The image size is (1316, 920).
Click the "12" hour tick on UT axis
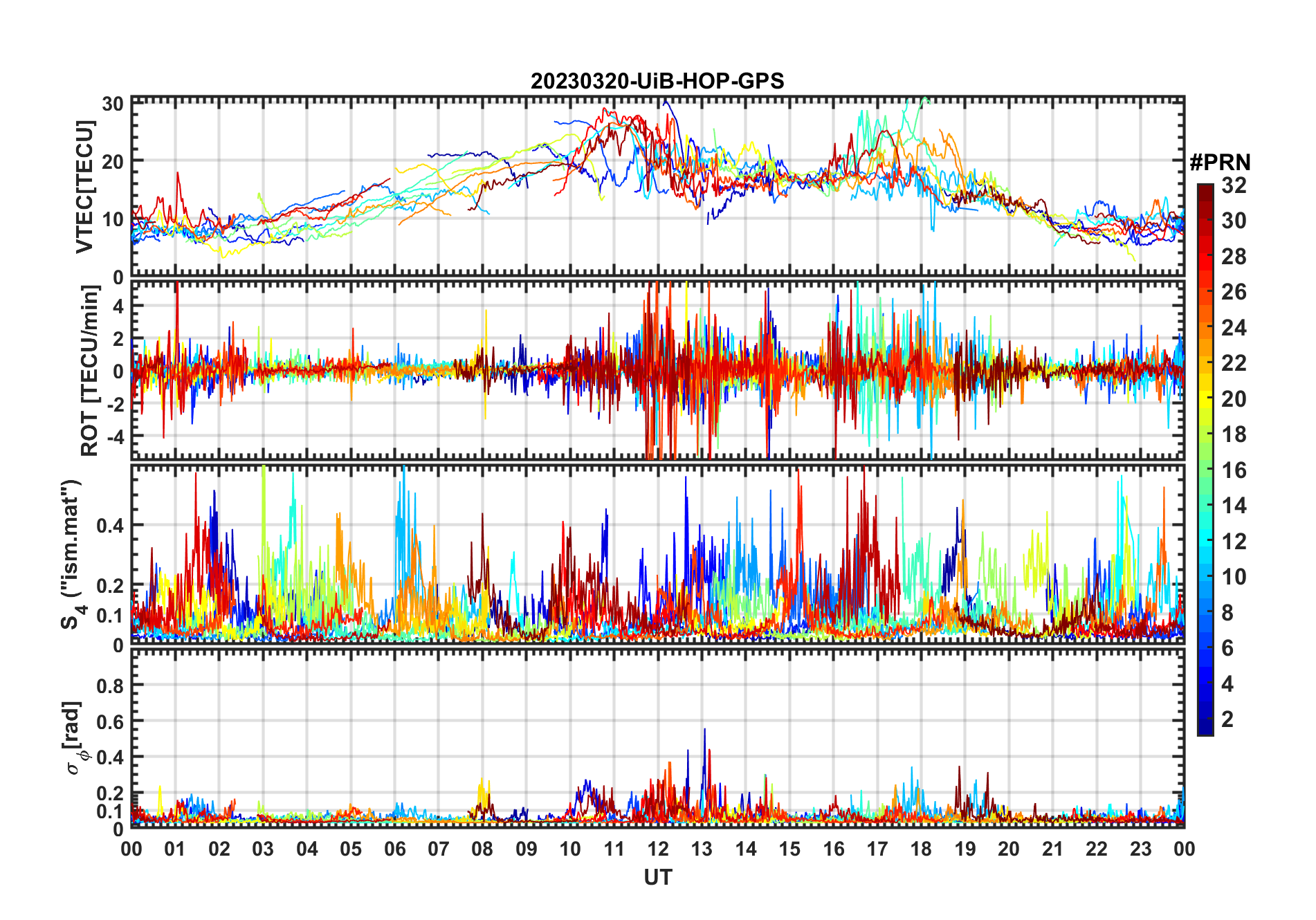point(658,849)
